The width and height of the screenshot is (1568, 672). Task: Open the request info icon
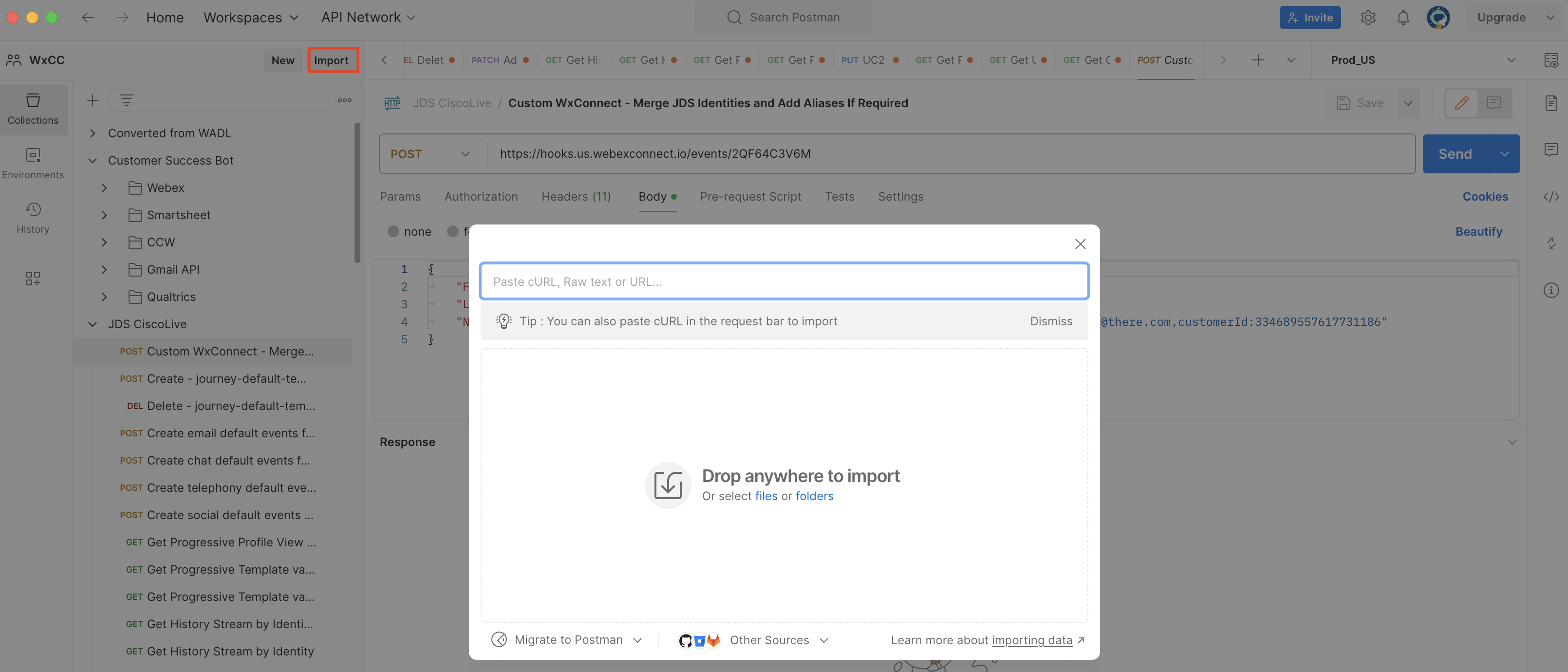(1550, 290)
